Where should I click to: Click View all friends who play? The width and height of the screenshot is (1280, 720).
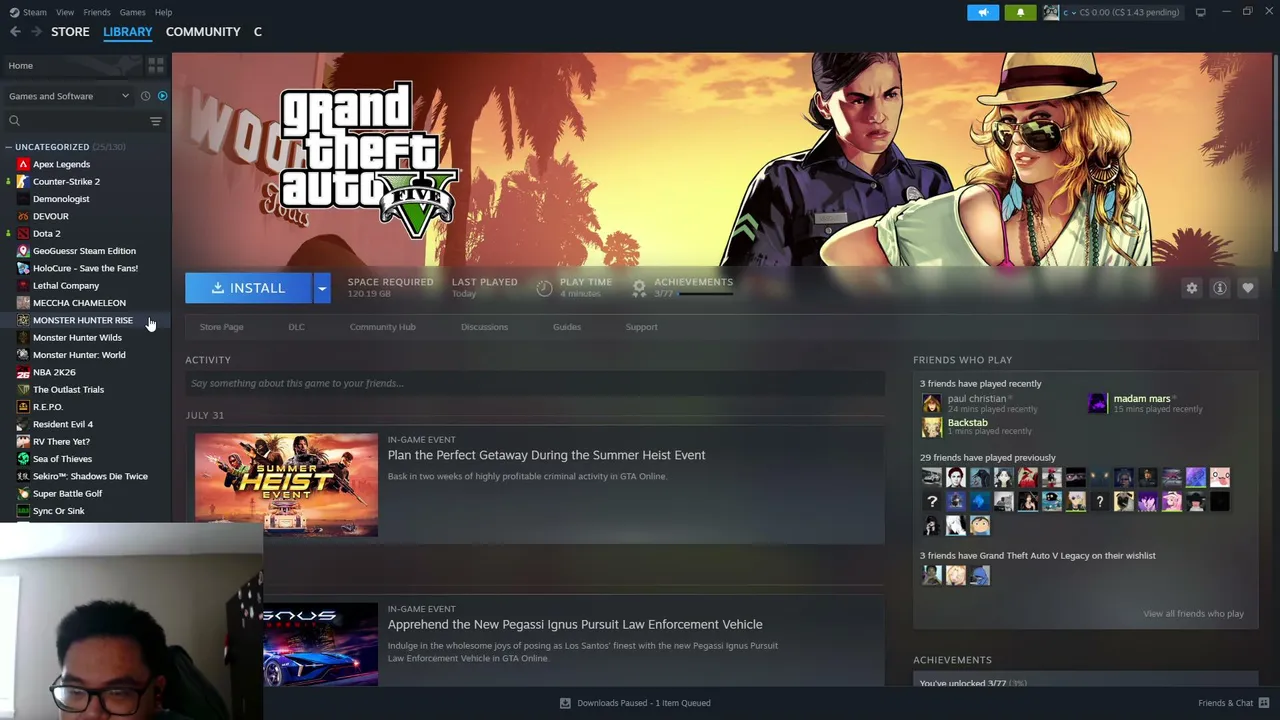1193,614
